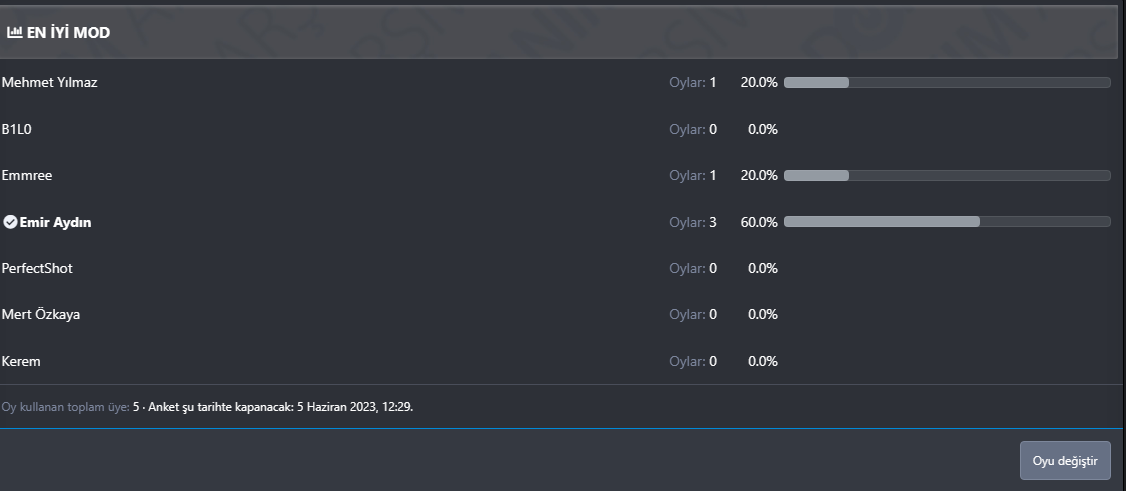Click the Emmree 20% progress bar

click(x=946, y=175)
